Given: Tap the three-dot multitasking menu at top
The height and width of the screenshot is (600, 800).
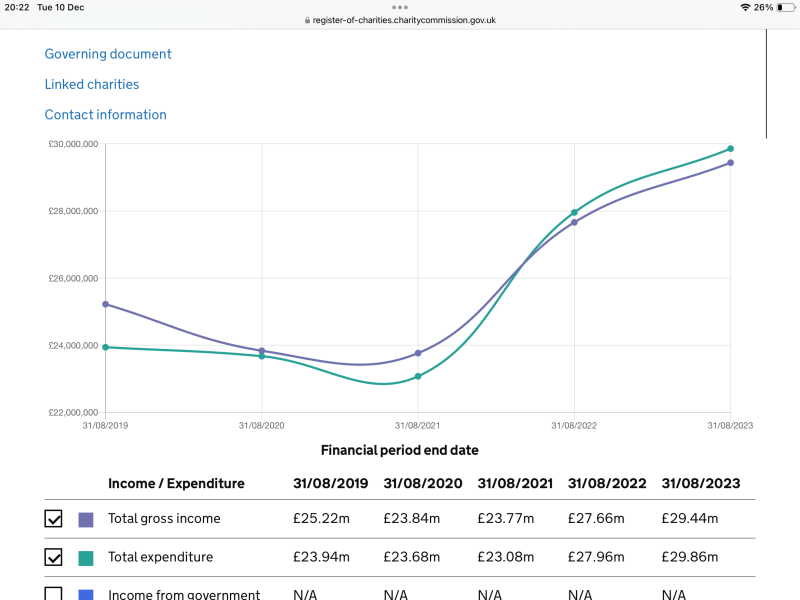Looking at the screenshot, I should [400, 7].
